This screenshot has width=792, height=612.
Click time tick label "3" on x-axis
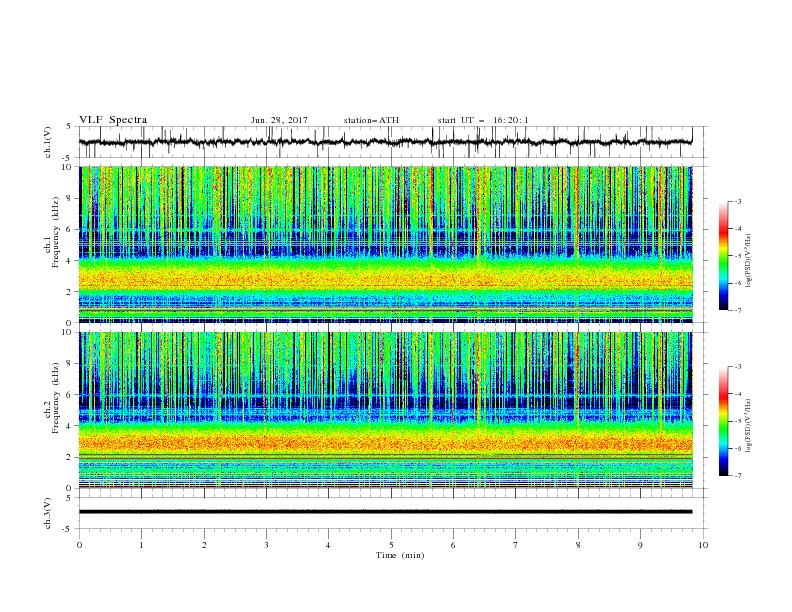[266, 545]
